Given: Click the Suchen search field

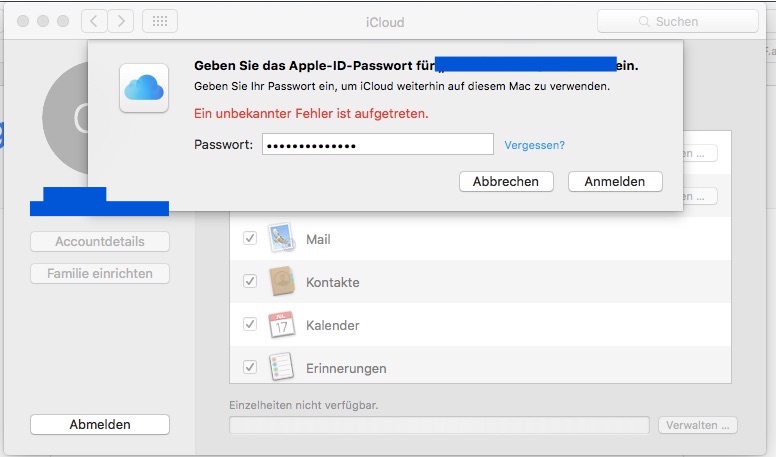Looking at the screenshot, I should tap(676, 21).
